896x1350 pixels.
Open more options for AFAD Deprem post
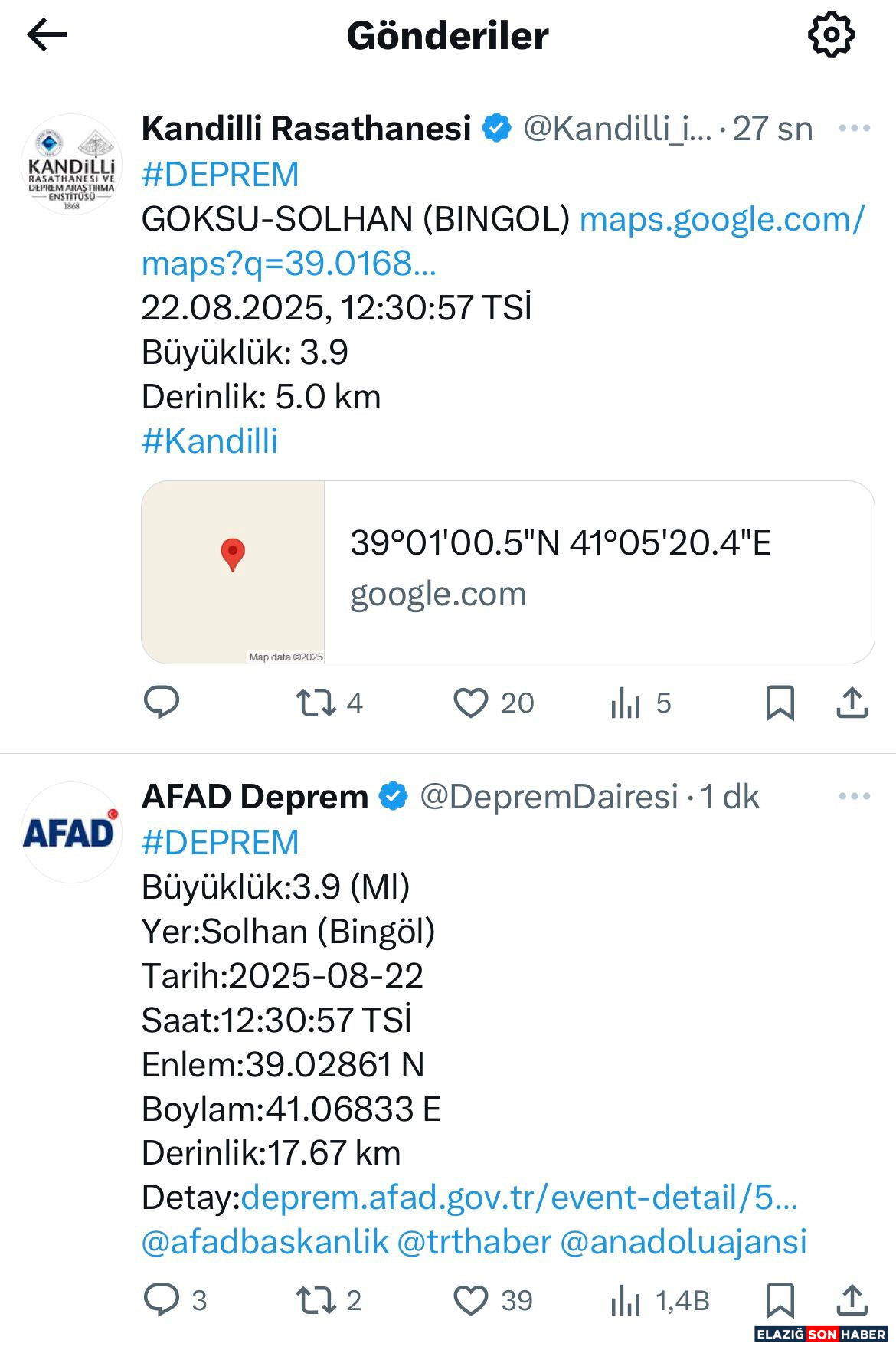click(x=854, y=796)
